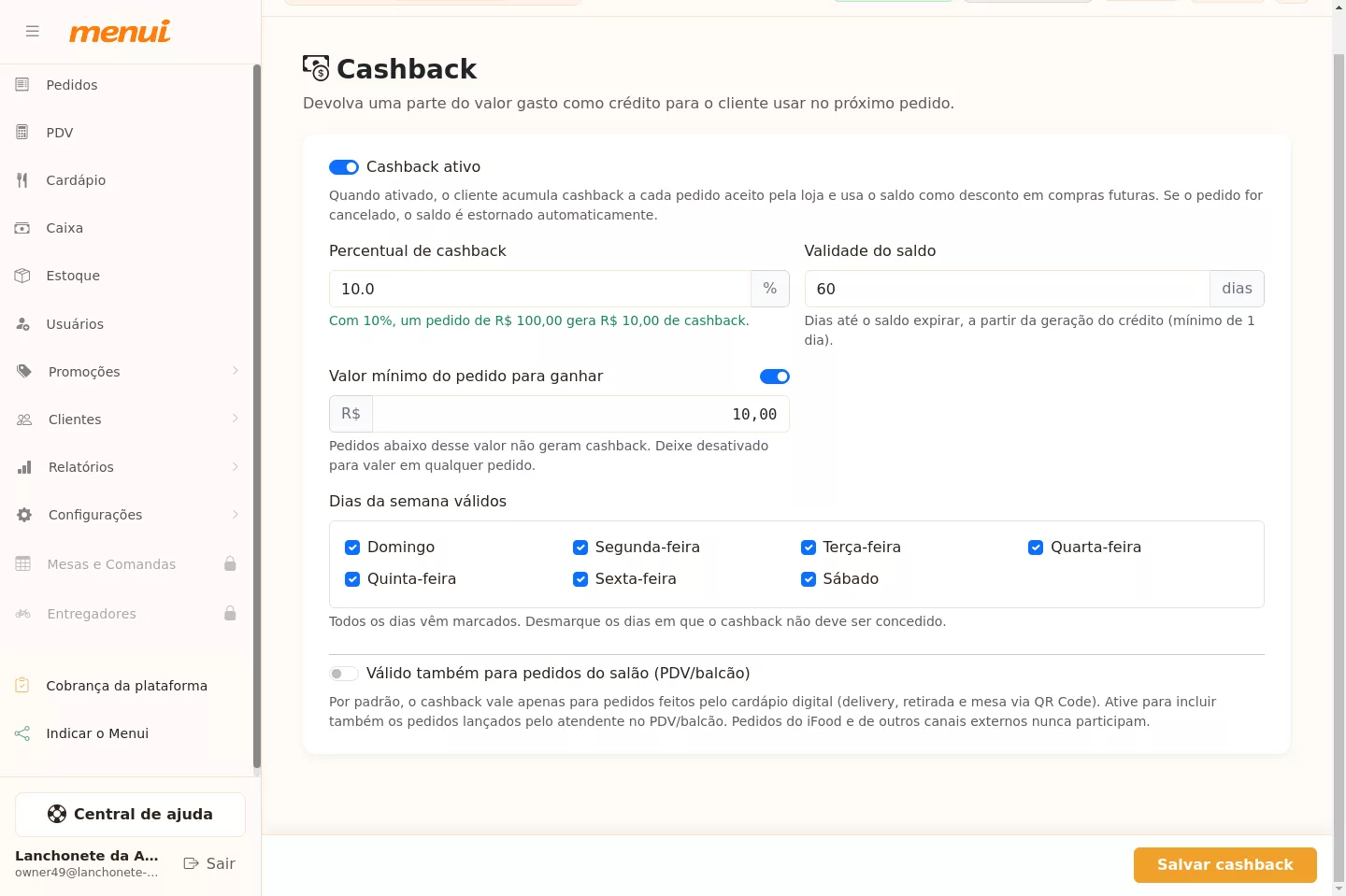1346x896 pixels.
Task: Uncheck the Sexta-feira checkbox
Action: pos(580,579)
